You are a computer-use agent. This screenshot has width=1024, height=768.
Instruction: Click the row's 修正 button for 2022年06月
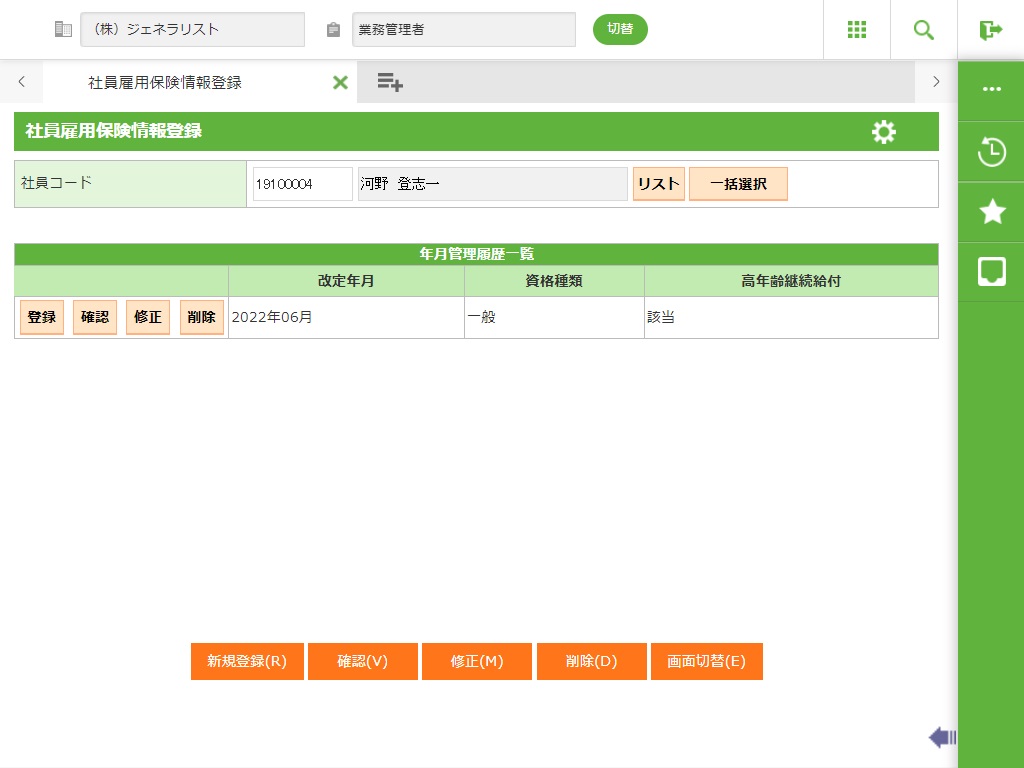tap(148, 317)
